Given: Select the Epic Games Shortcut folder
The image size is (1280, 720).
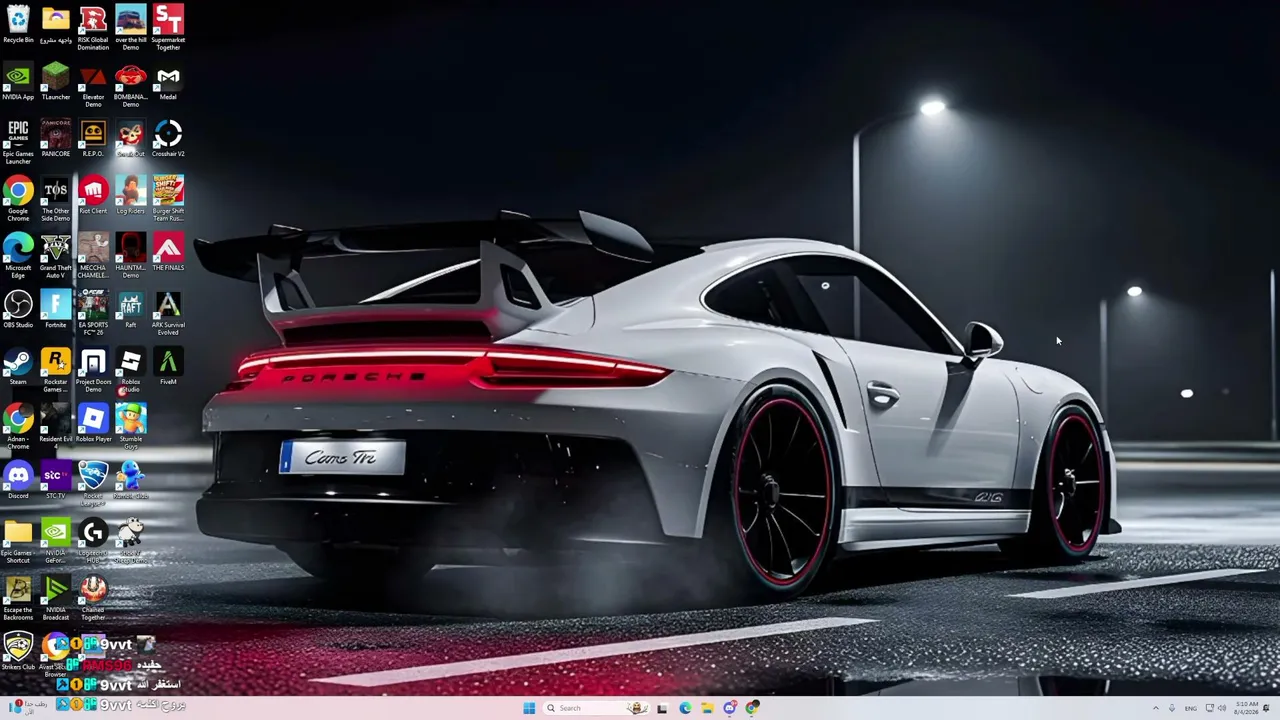Looking at the screenshot, I should point(18,542).
